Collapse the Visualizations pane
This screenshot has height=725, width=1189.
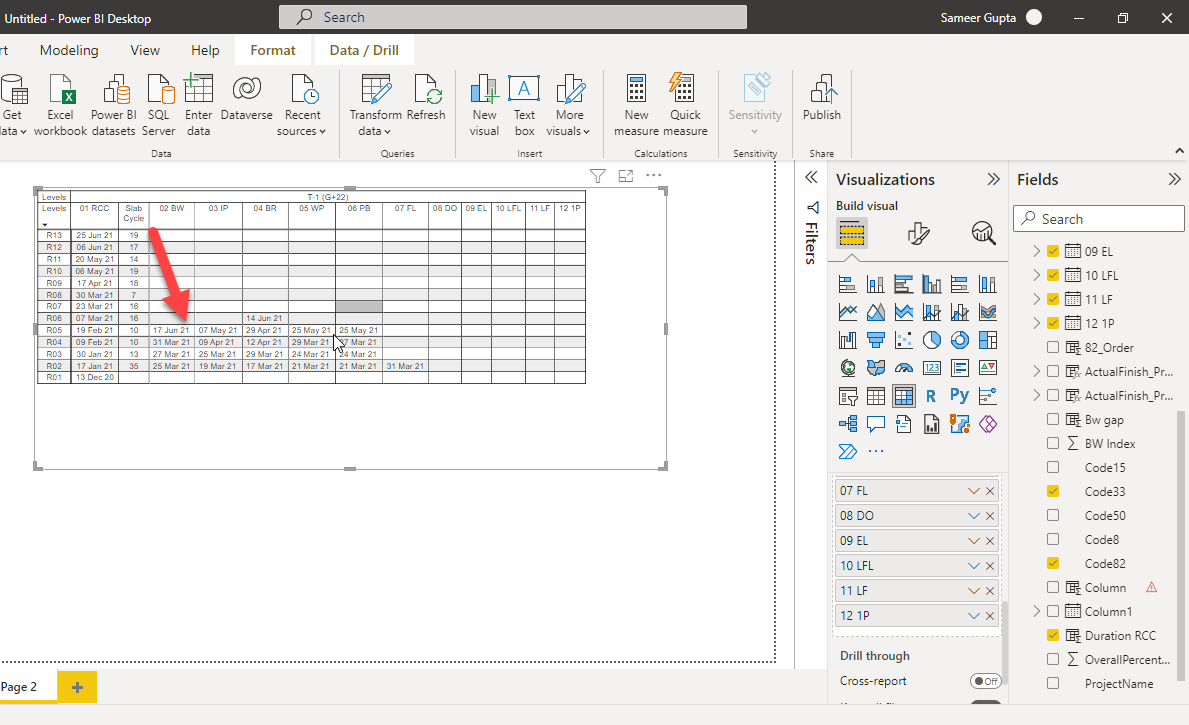pyautogui.click(x=993, y=179)
